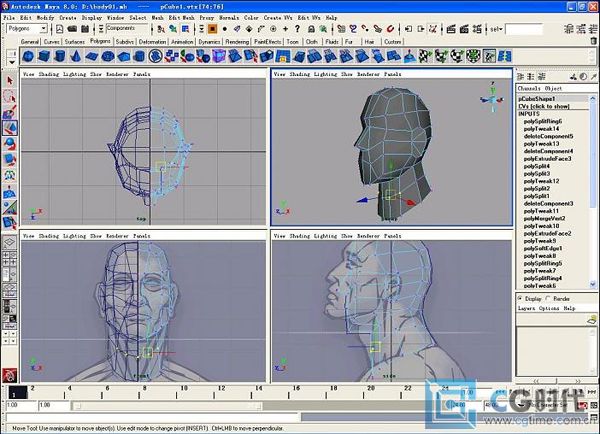Create a polygon plane from the shelf
This screenshot has width=600, height=434.
(x=92, y=57)
